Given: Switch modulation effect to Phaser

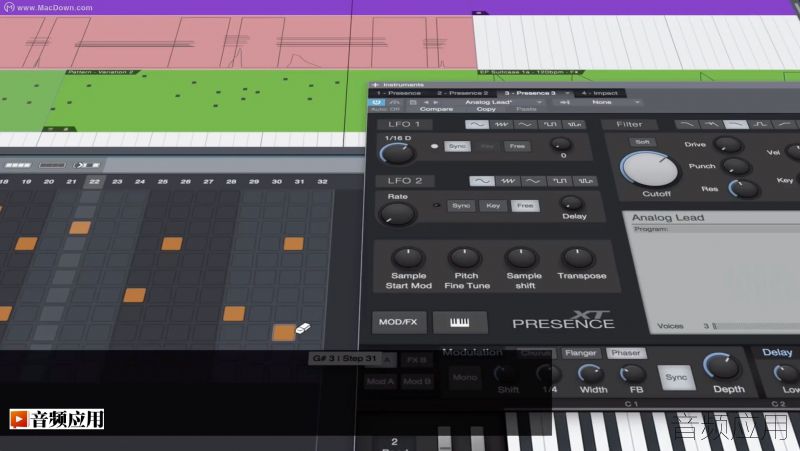Looking at the screenshot, I should (x=626, y=353).
